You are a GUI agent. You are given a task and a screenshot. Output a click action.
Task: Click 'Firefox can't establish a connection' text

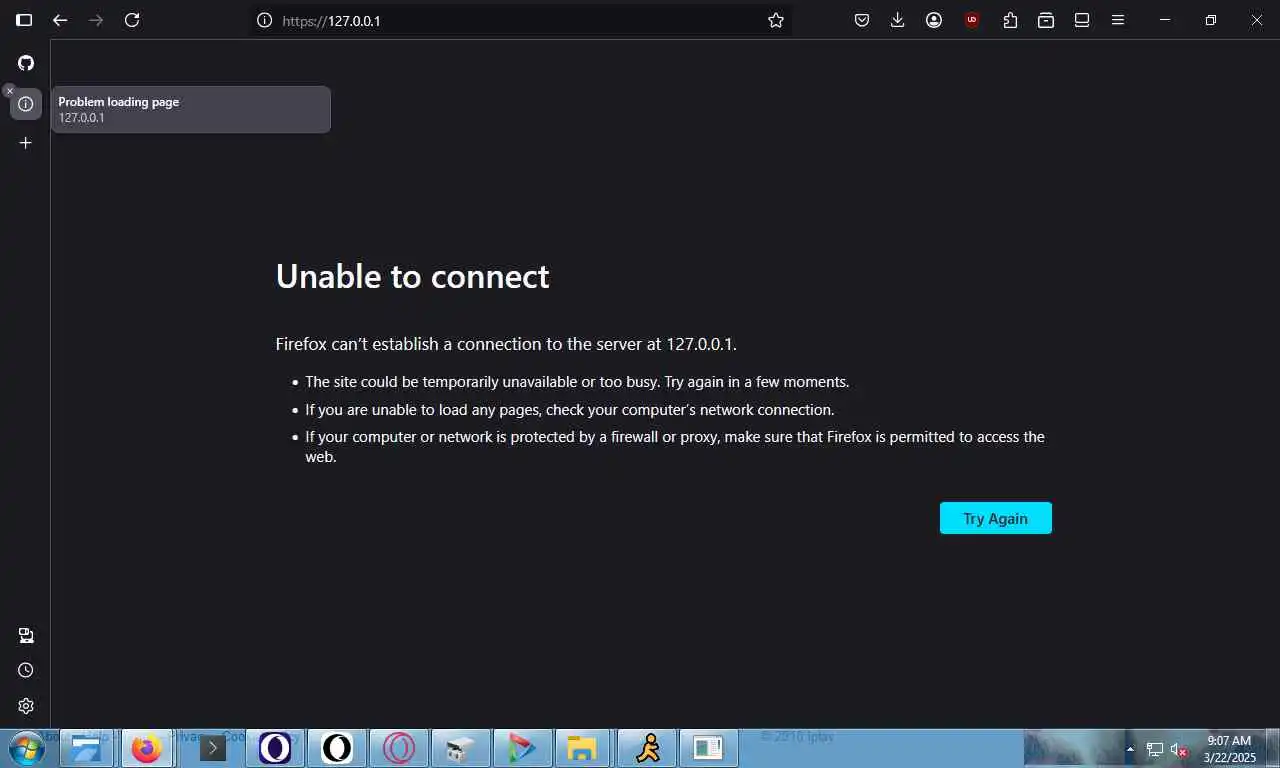pos(506,344)
